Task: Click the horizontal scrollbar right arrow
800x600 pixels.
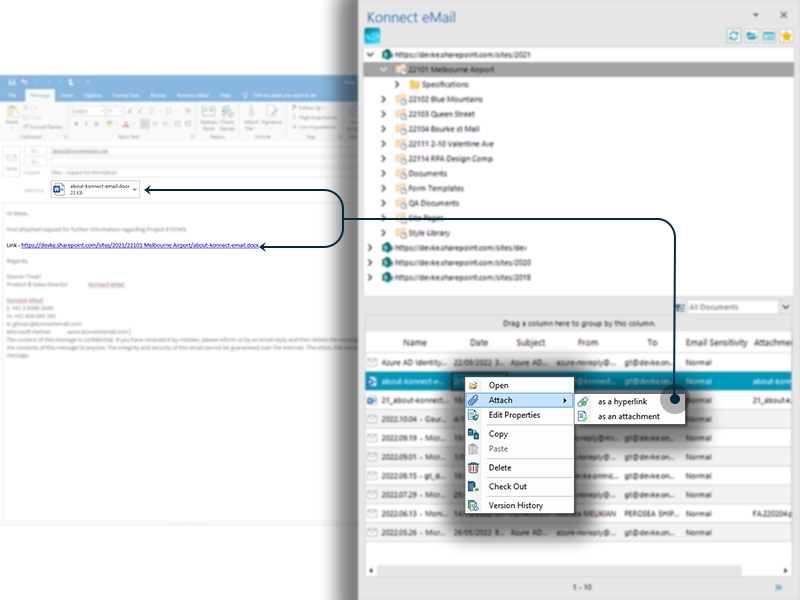Action: pos(786,570)
